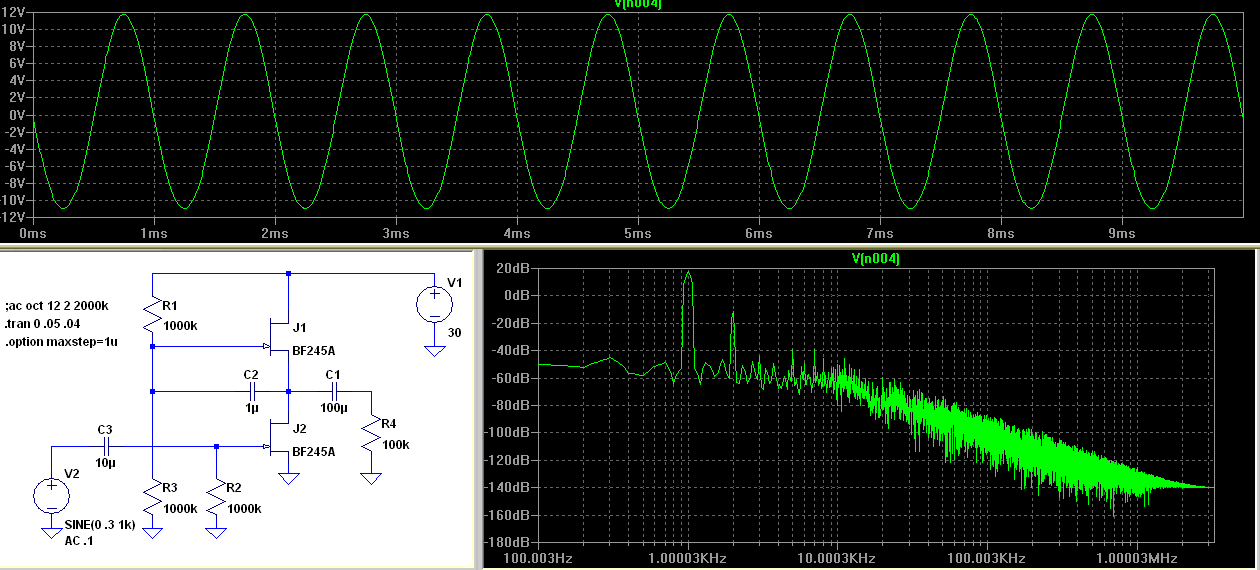
Task: Click the -100dB label on the FFT axis
Action: tap(508, 433)
